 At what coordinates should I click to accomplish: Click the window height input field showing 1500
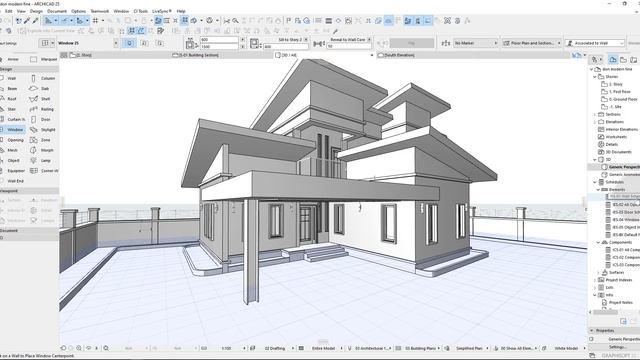219,47
